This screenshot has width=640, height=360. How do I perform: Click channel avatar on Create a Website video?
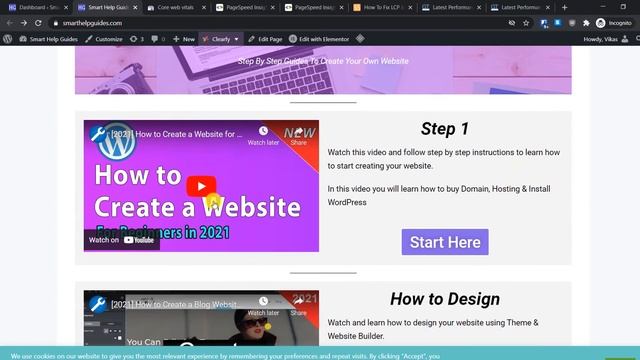pyautogui.click(x=98, y=134)
